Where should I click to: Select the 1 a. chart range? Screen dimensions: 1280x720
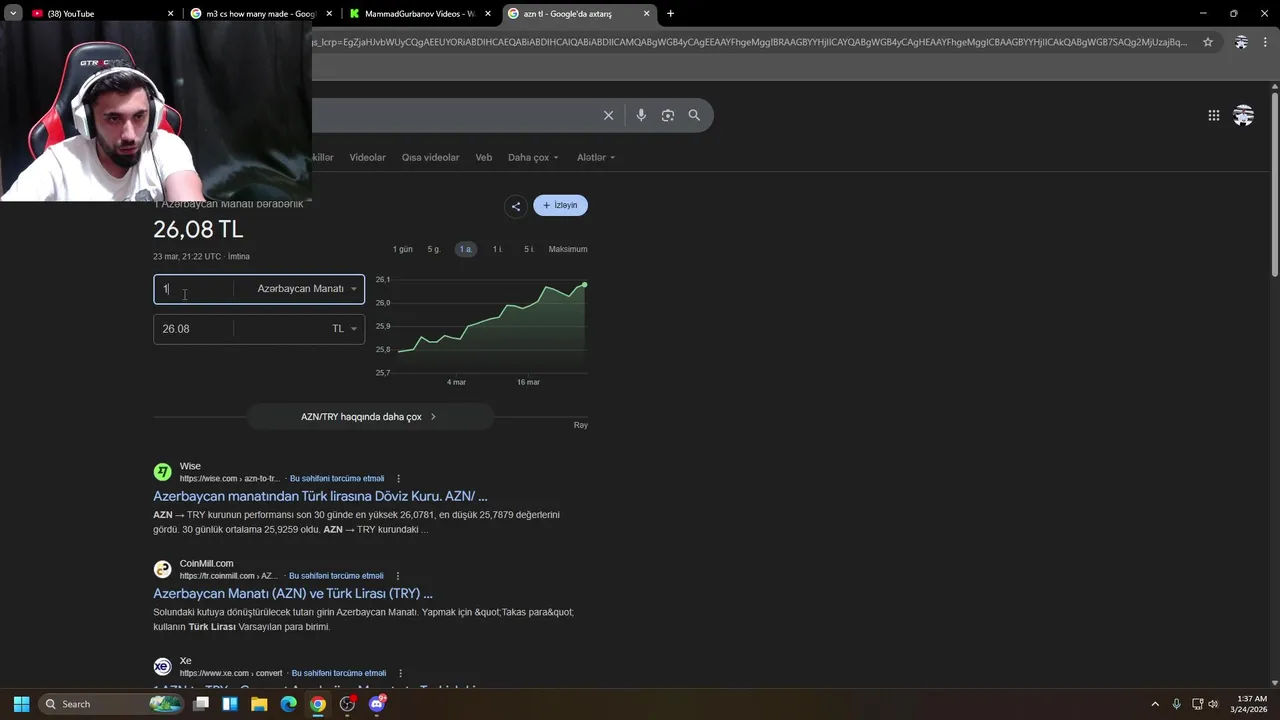click(x=466, y=249)
